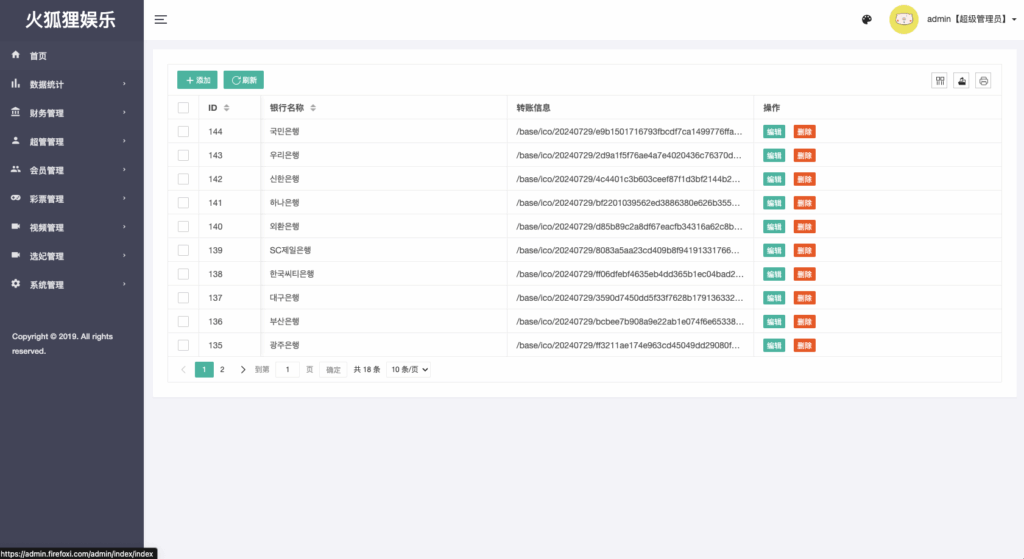1024x559 pixels.
Task: Open the 10 条/页 page size dropdown
Action: tap(410, 369)
